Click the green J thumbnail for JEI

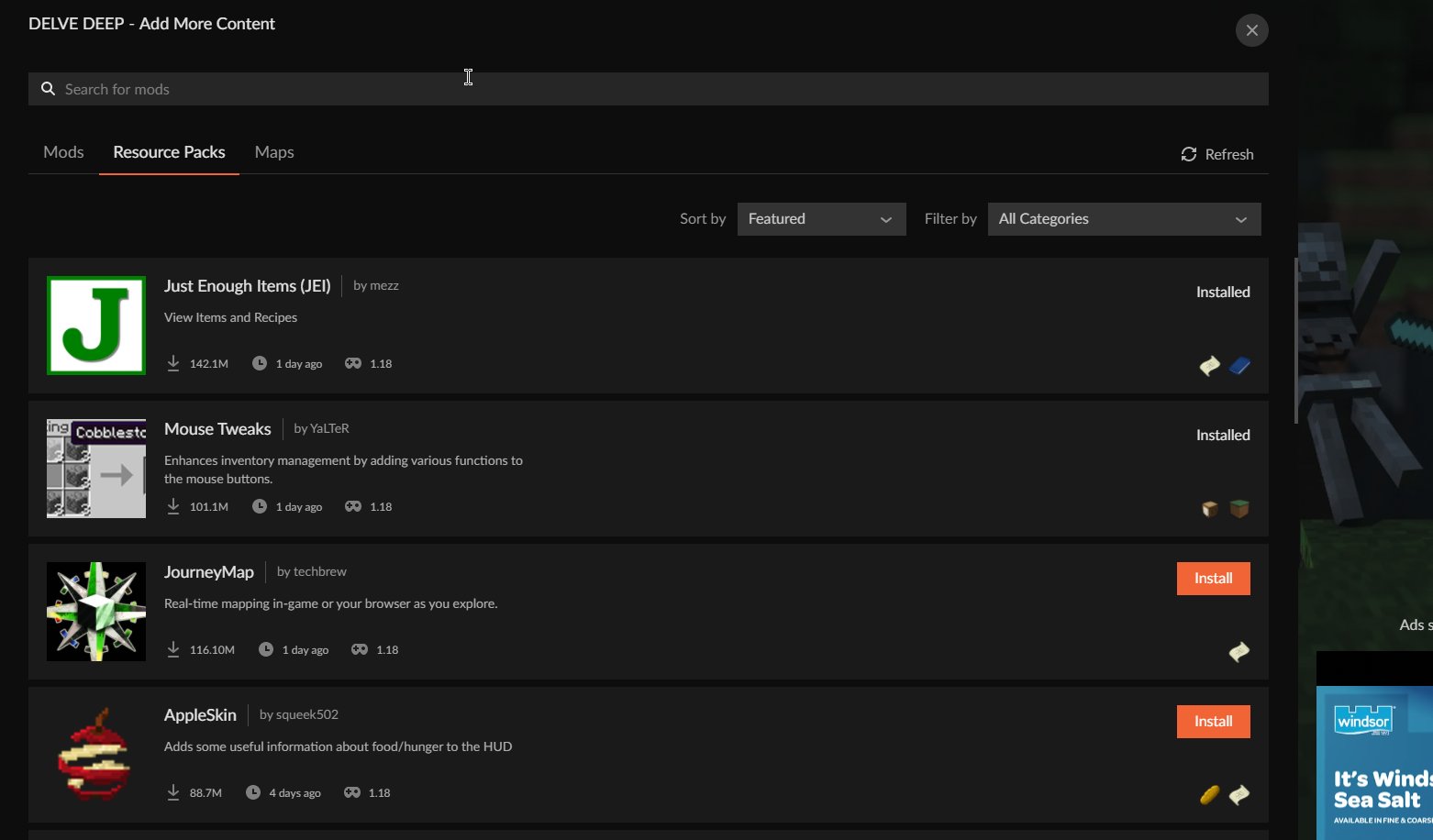96,326
